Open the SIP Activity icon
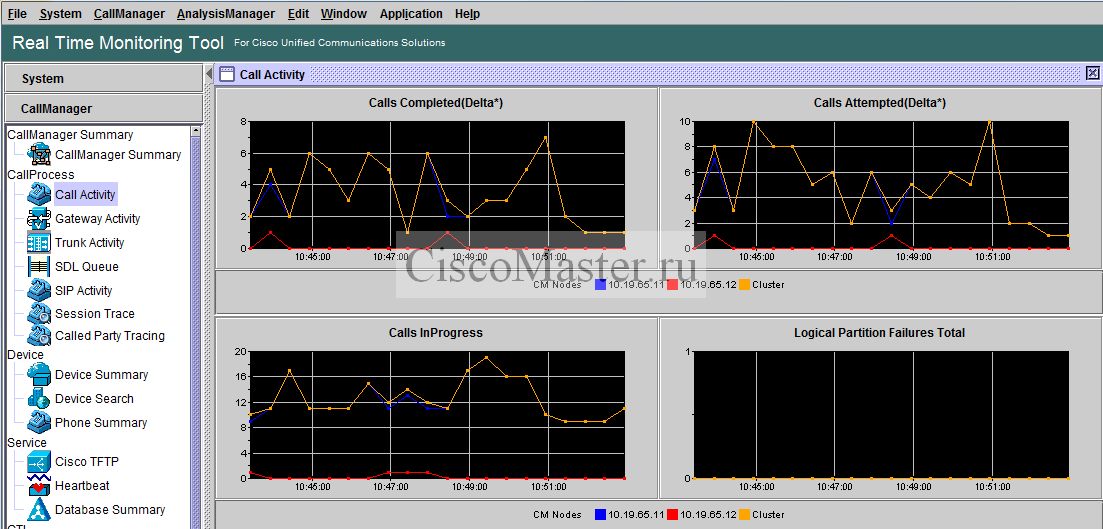Viewport: 1103px width, 529px height. 39,290
